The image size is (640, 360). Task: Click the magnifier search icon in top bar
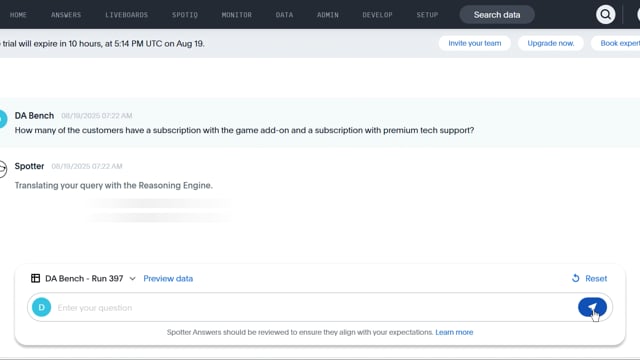tap(605, 15)
